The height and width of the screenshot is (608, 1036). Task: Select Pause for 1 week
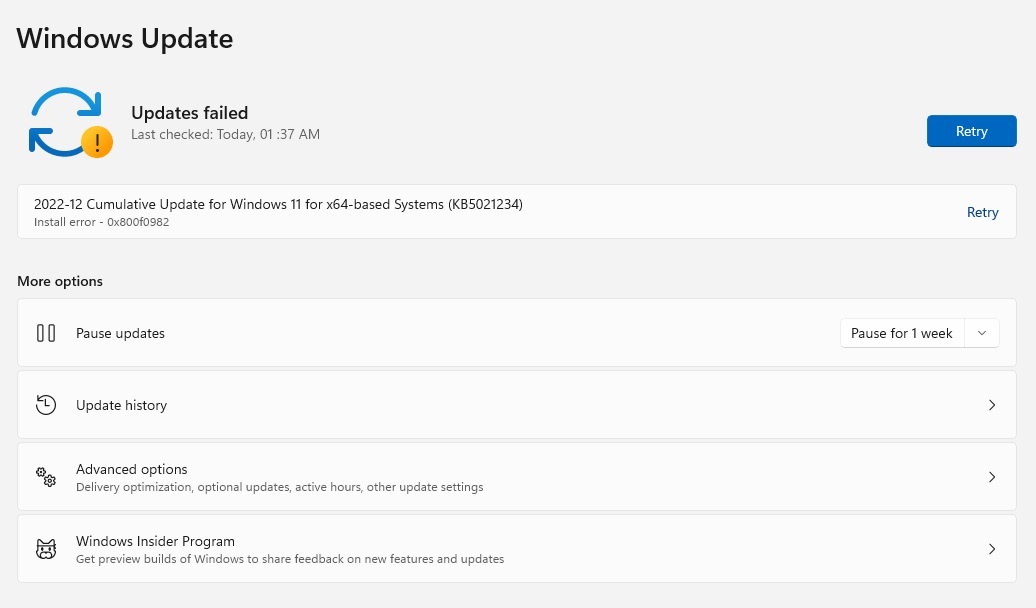pyautogui.click(x=901, y=333)
